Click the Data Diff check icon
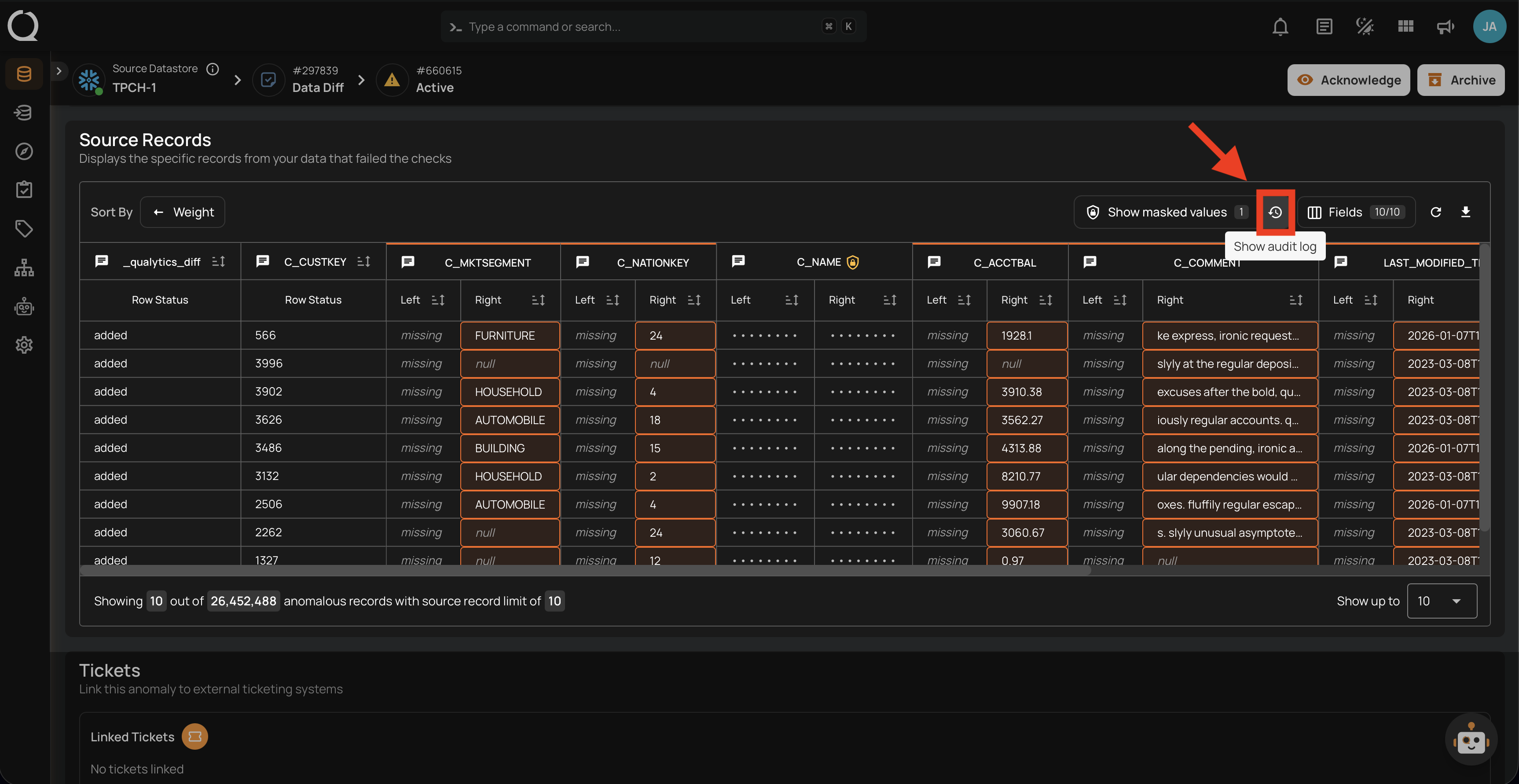Viewport: 1519px width, 784px height. (x=268, y=80)
